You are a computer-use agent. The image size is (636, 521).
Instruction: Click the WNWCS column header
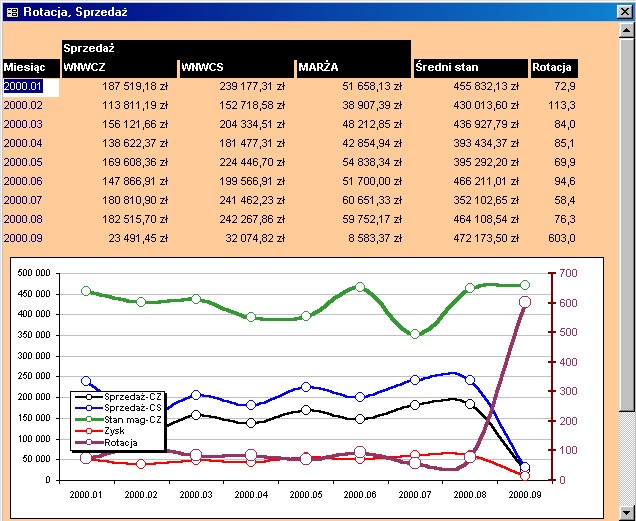236,68
